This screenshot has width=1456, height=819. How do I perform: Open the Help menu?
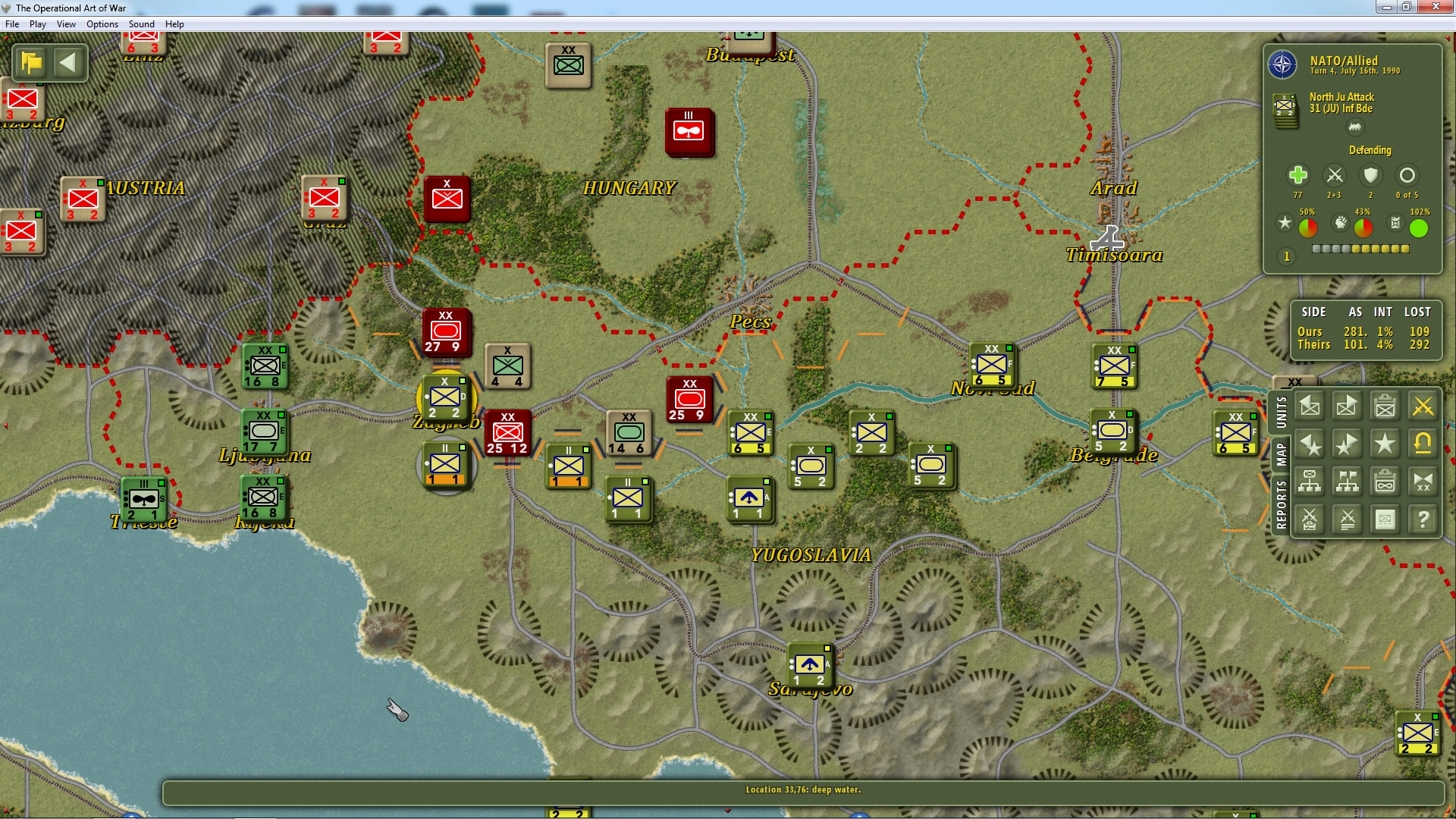coord(174,24)
